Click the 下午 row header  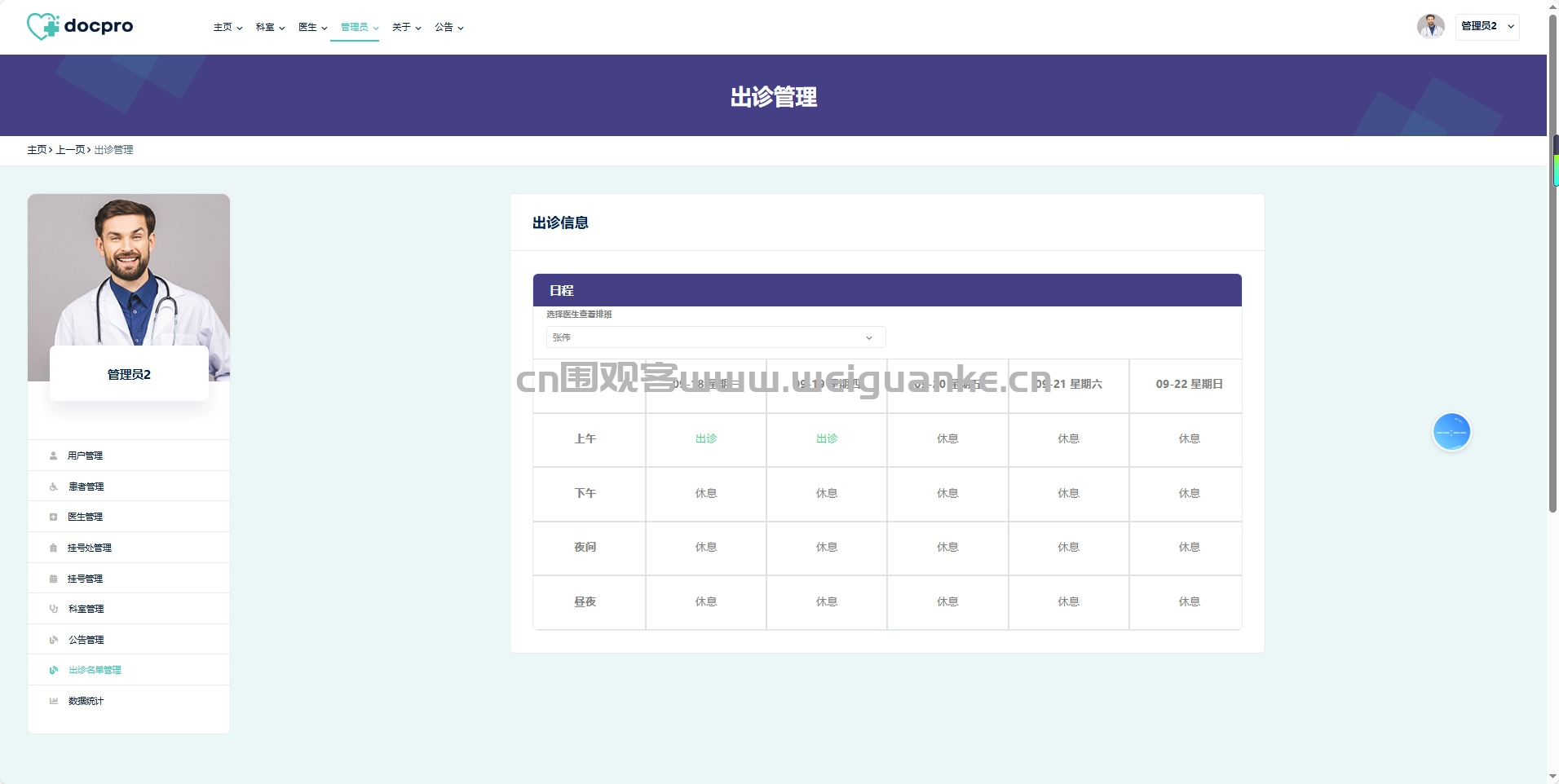pyautogui.click(x=589, y=494)
